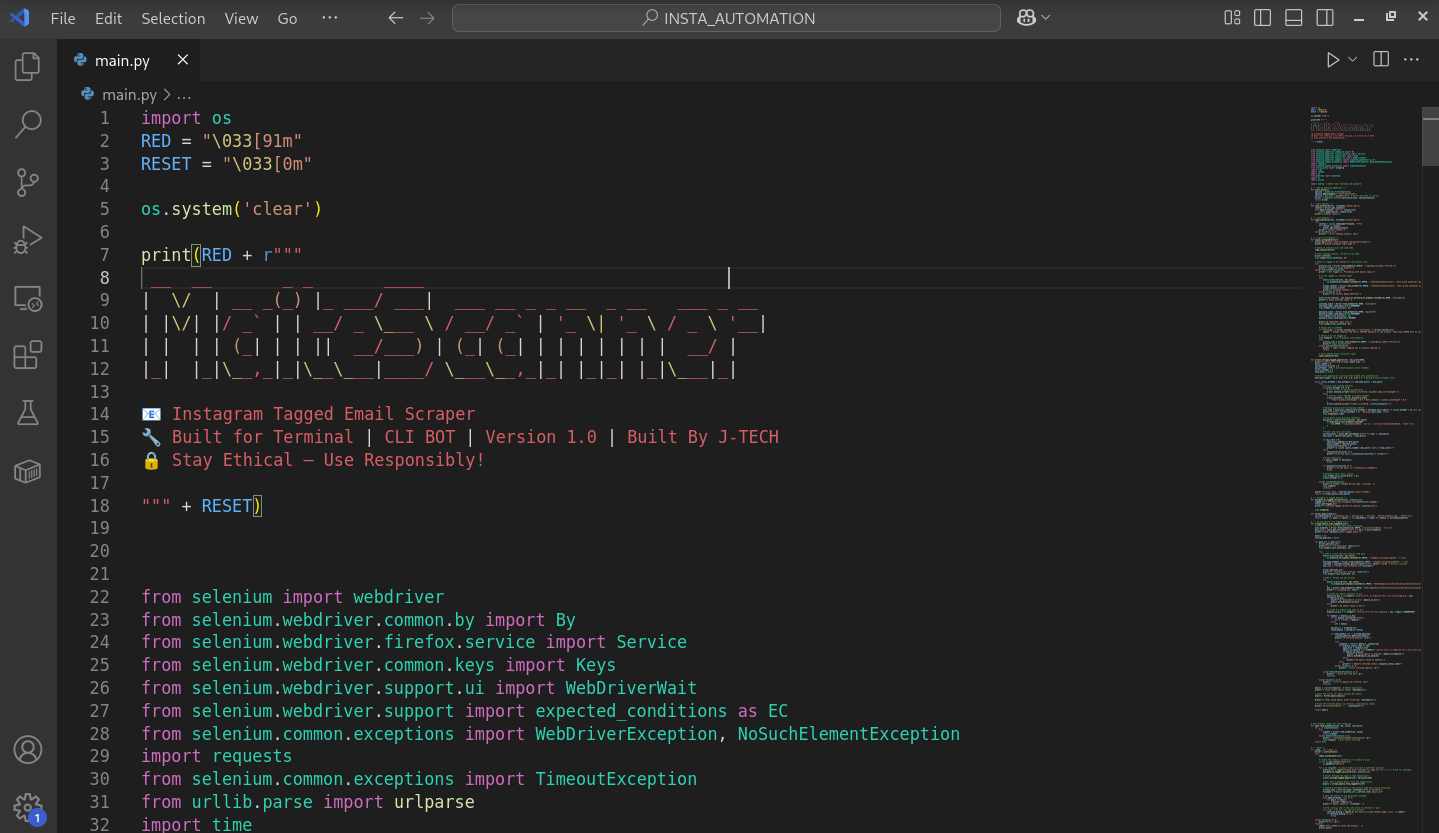Viewport: 1439px width, 833px height.
Task: Toggle the secondary side bar
Action: [1325, 18]
